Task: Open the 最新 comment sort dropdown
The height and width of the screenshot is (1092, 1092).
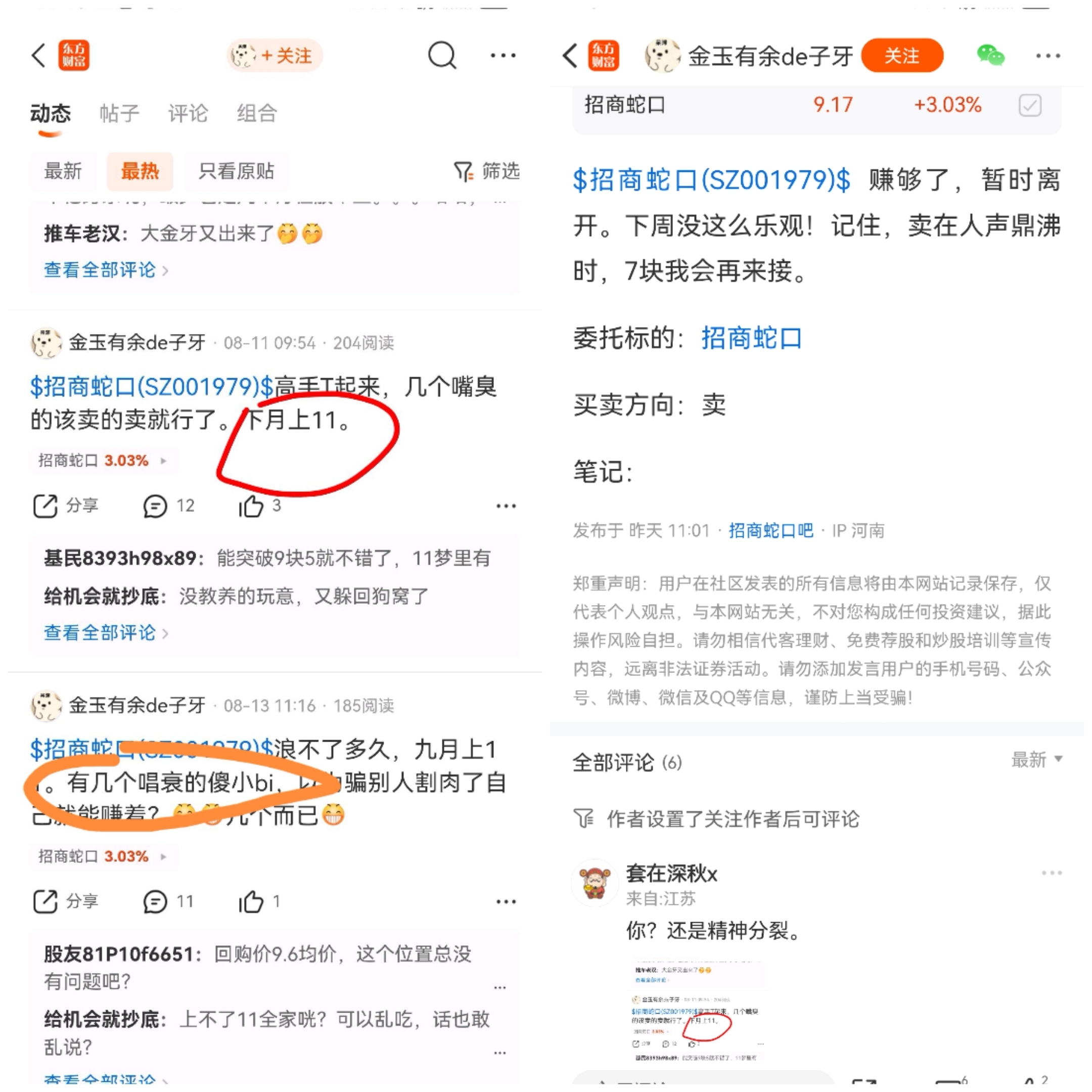Action: pos(1036,759)
